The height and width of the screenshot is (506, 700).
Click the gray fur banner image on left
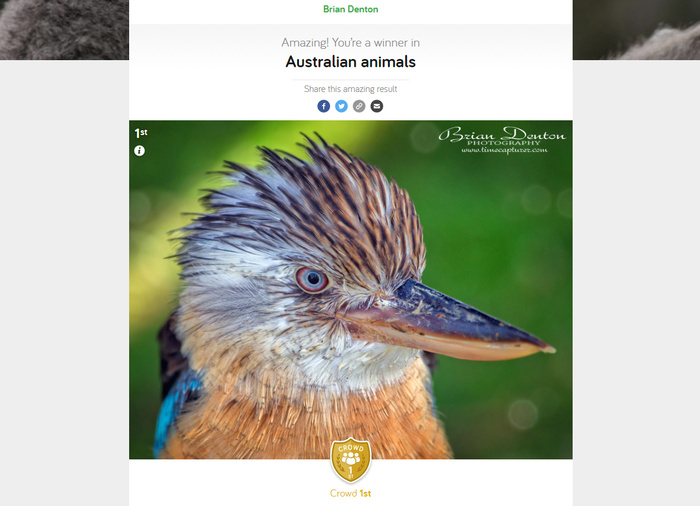tap(64, 29)
